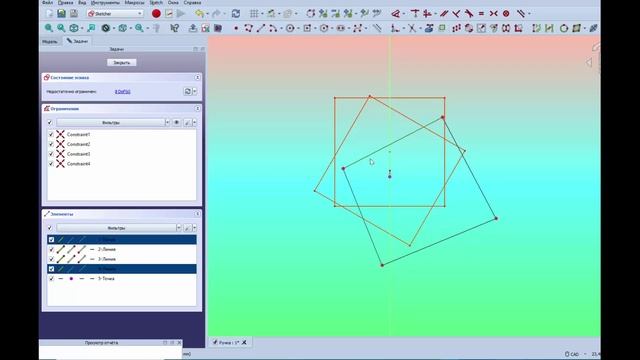Click the Leave sketch icon

tap(193, 28)
